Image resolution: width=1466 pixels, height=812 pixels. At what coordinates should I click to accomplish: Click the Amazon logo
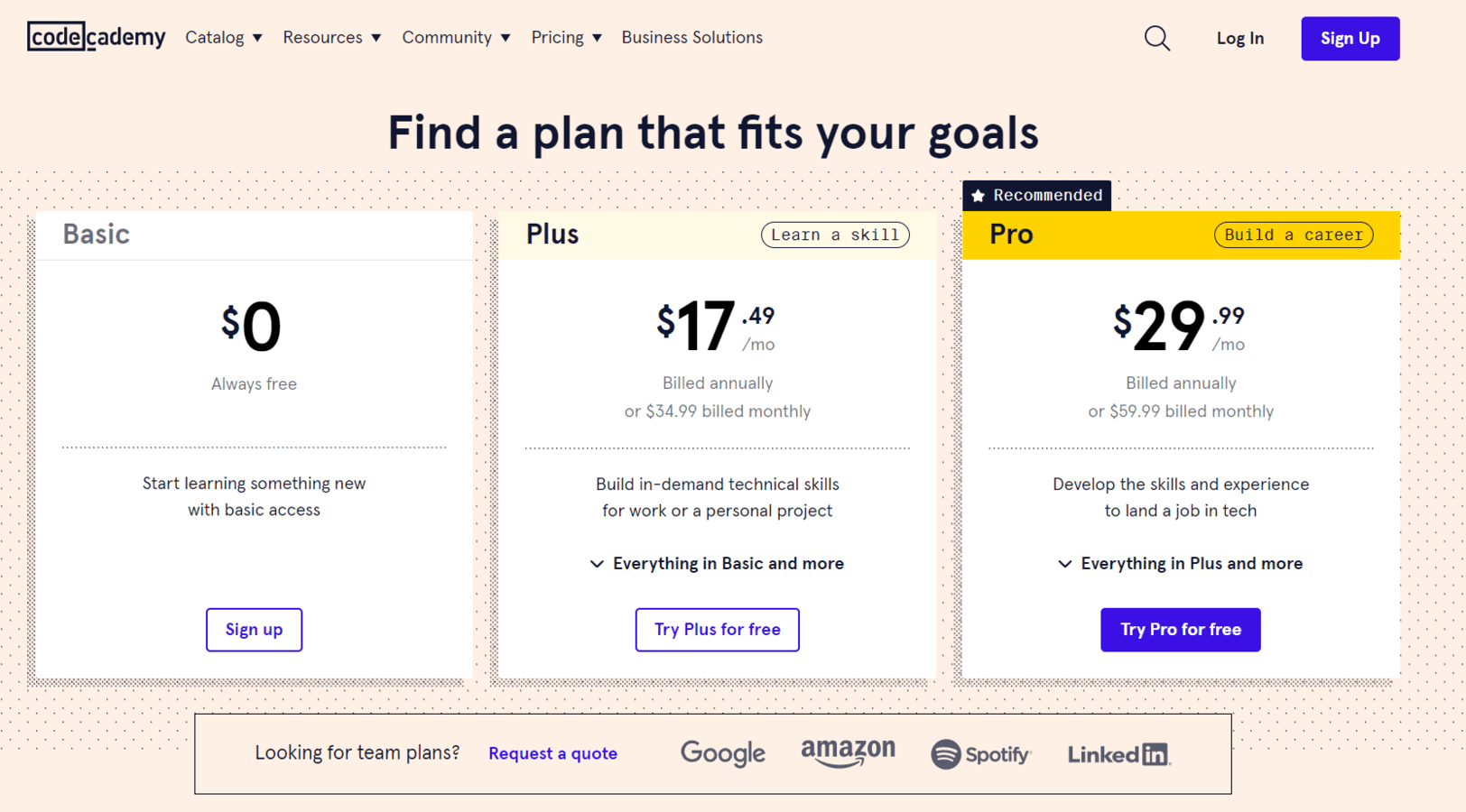[x=848, y=753]
